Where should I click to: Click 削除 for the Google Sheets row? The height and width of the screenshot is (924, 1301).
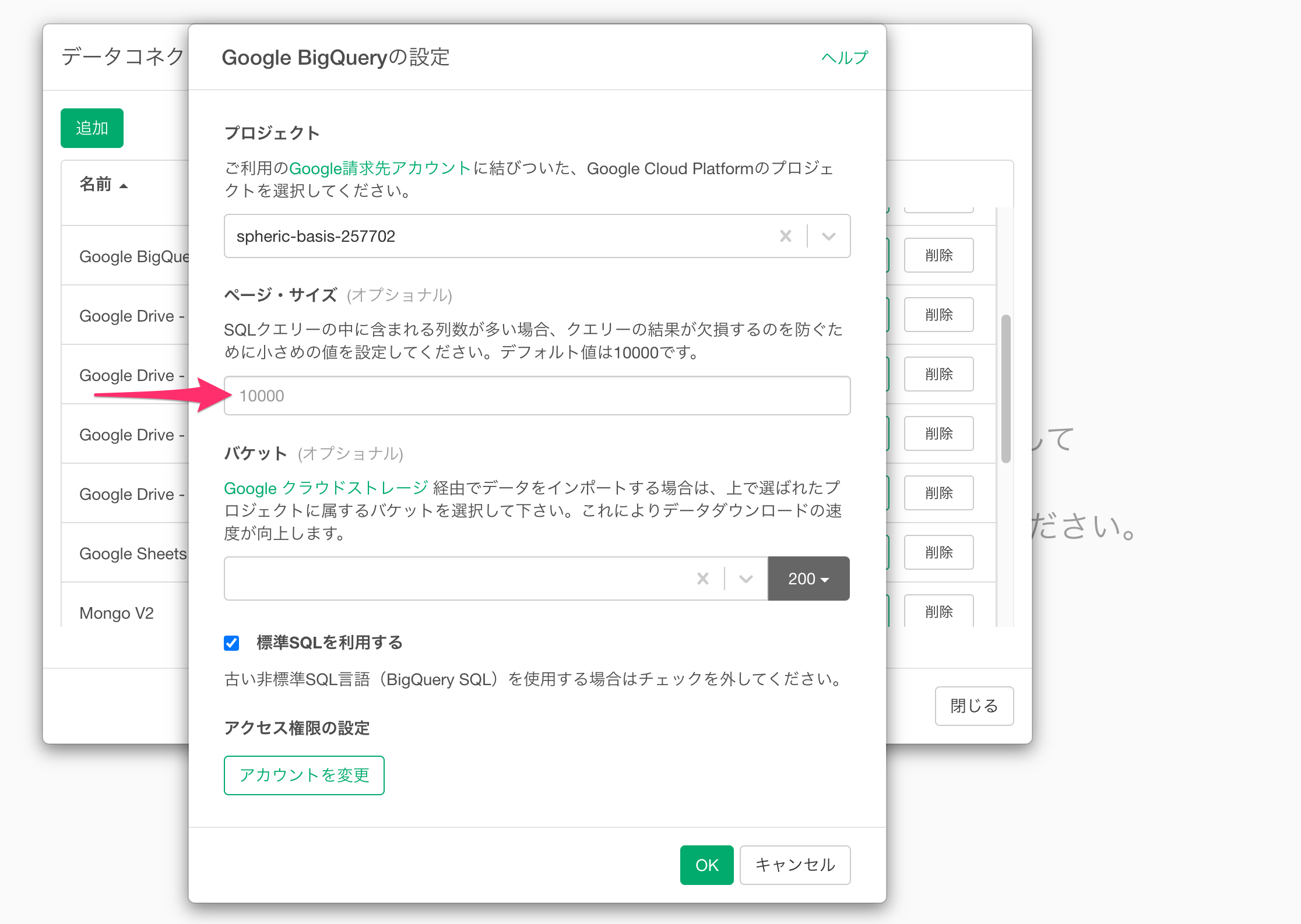click(x=938, y=552)
